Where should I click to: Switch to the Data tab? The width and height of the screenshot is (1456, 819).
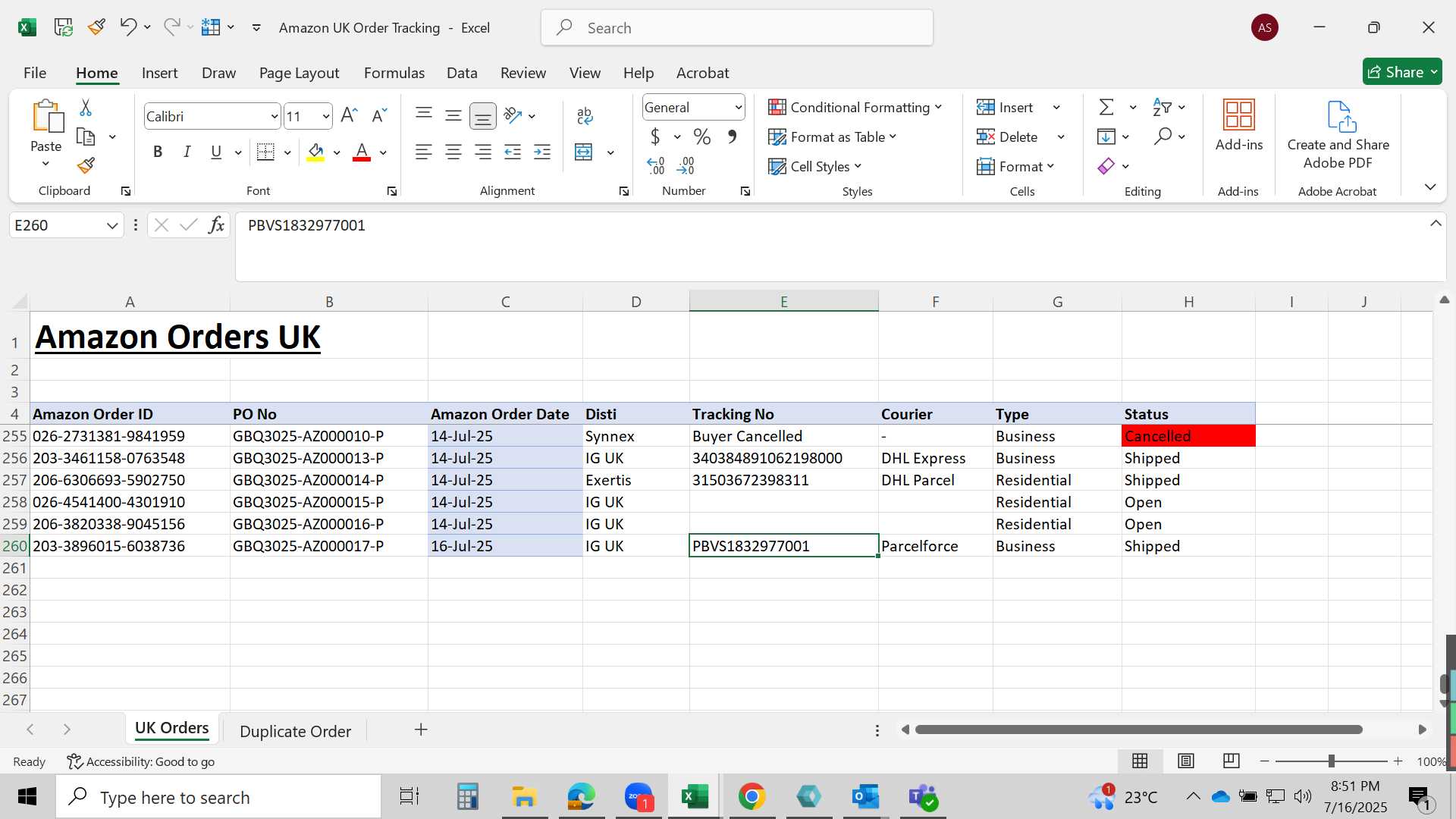[x=462, y=73]
